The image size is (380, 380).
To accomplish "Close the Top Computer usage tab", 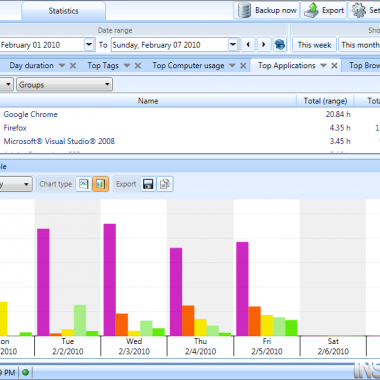I will pos(243,66).
